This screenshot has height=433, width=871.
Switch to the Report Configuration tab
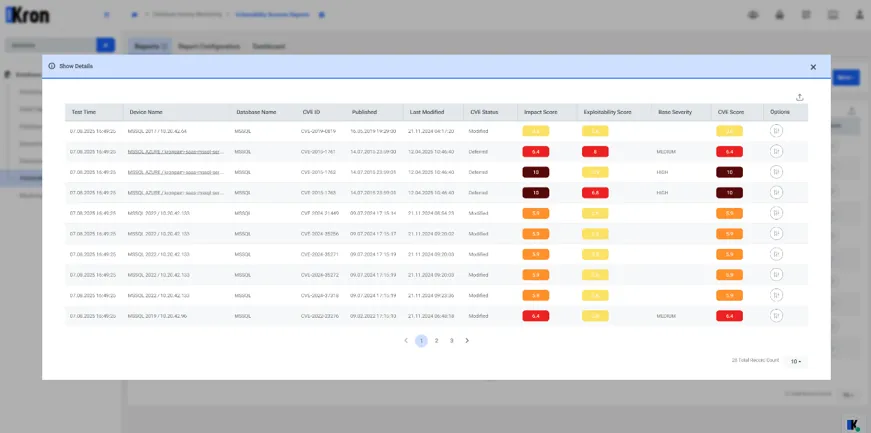(x=209, y=46)
